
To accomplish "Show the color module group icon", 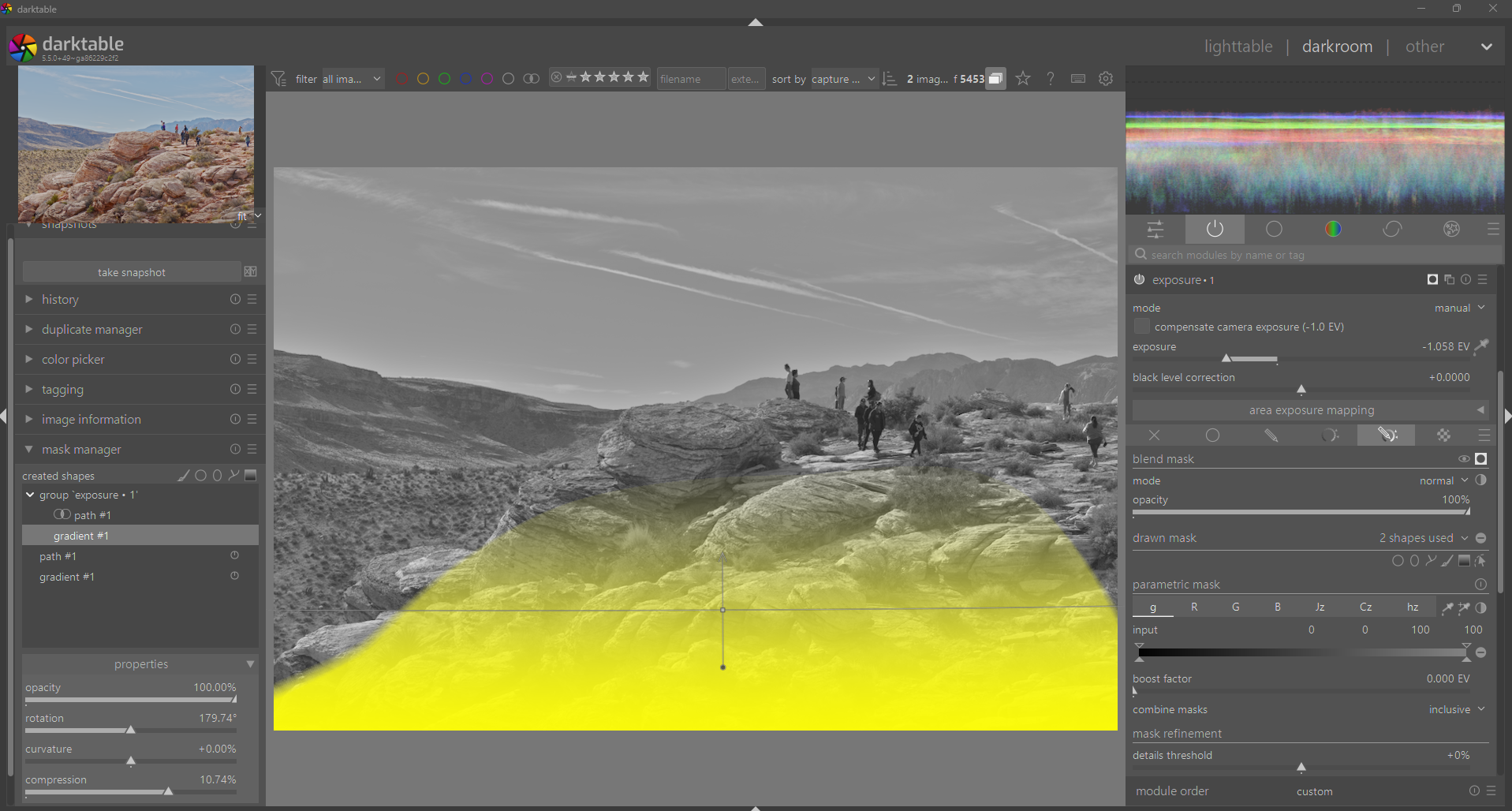I will pyautogui.click(x=1333, y=230).
